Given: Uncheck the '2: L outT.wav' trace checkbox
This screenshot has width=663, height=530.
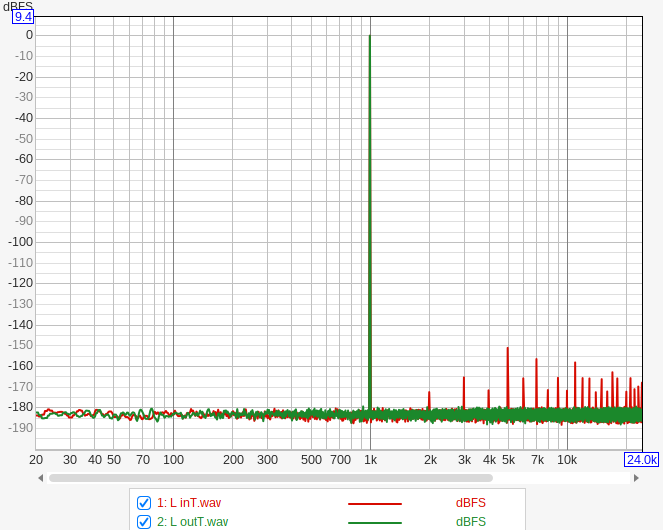Looking at the screenshot, I should click(144, 522).
